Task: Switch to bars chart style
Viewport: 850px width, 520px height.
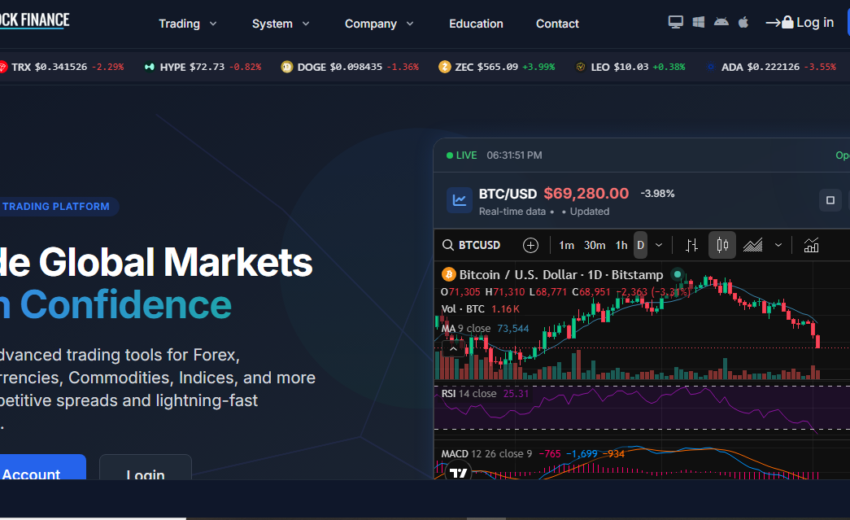Action: click(692, 246)
